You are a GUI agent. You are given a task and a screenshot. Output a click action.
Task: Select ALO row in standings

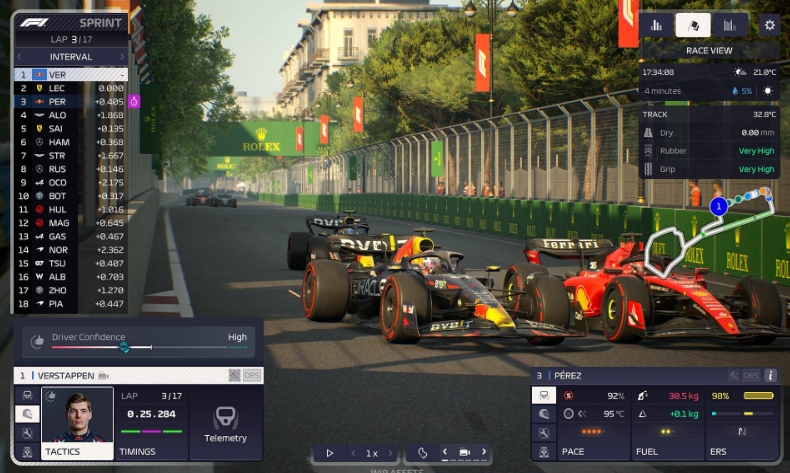point(71,115)
